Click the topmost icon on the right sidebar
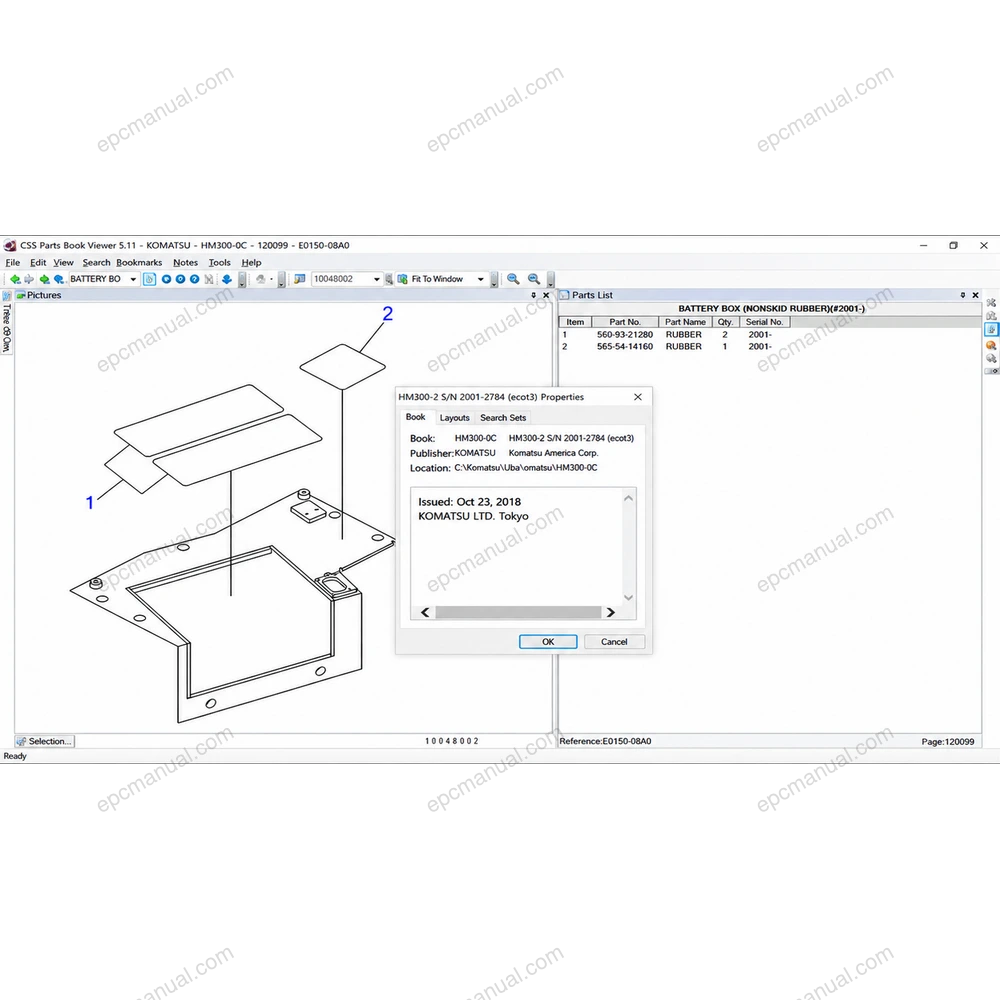The image size is (1000, 1000). tap(991, 302)
